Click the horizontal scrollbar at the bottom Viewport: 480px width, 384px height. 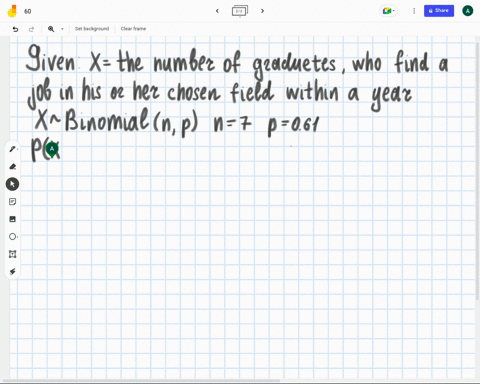pos(142,381)
